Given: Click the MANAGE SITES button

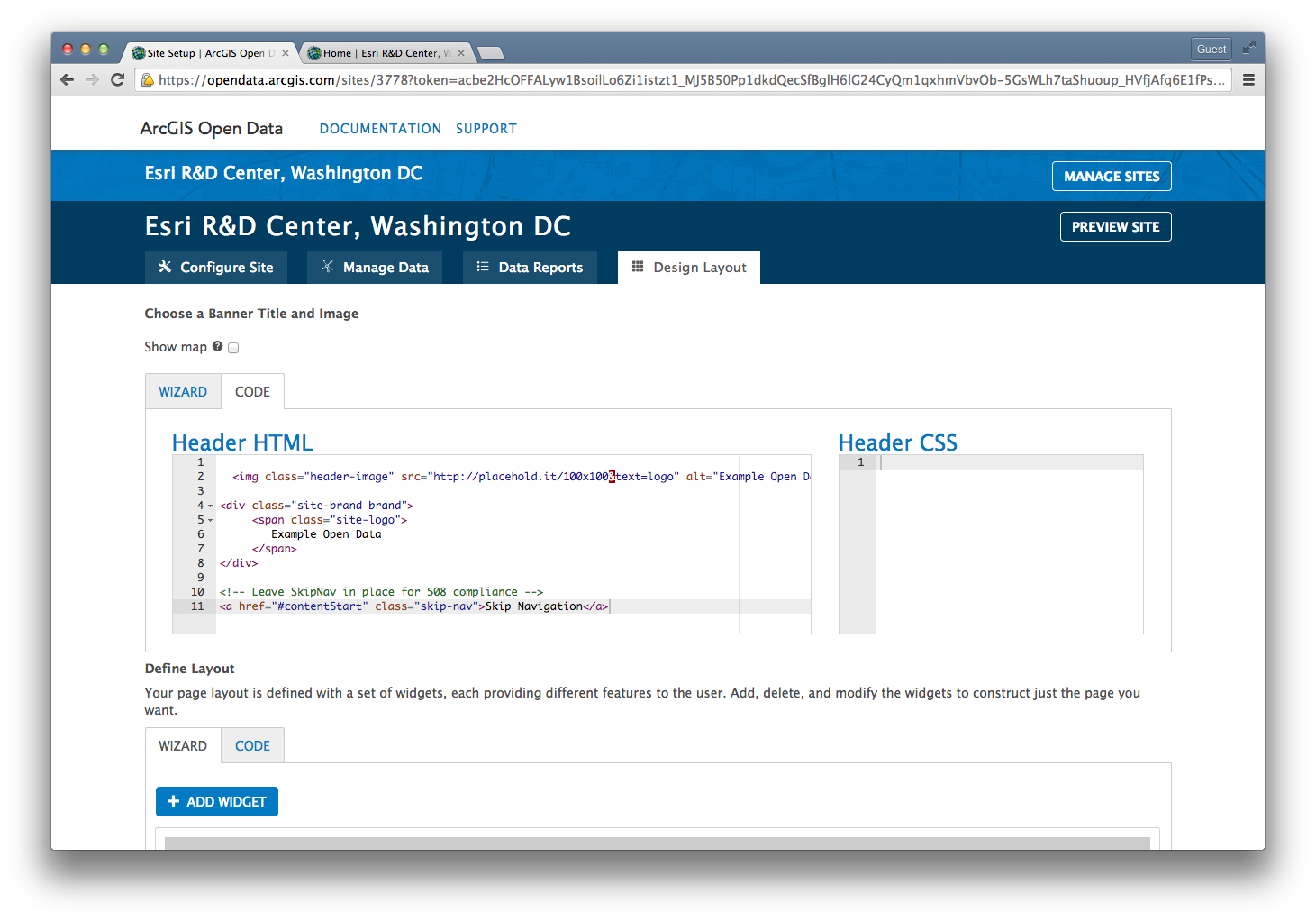Looking at the screenshot, I should (x=1112, y=177).
